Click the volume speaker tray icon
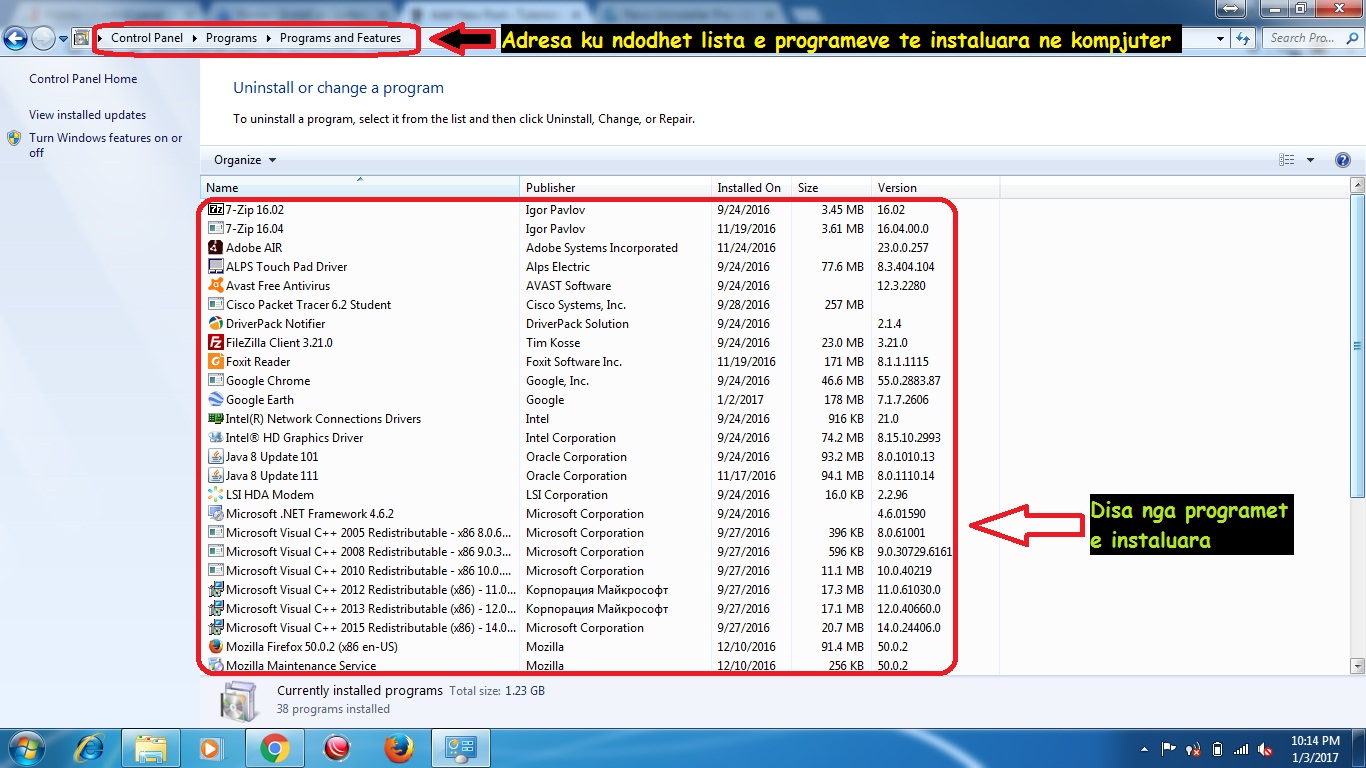 [x=1265, y=748]
